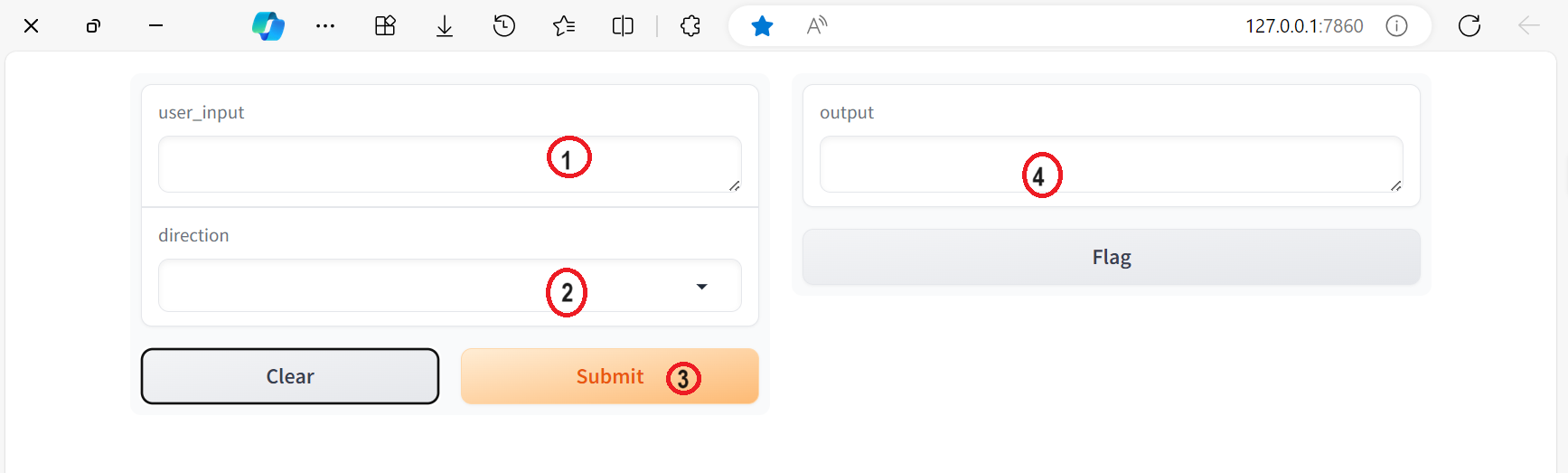This screenshot has height=473, width=1568.
Task: Open the Copilot icon in the toolbar
Action: click(x=268, y=26)
